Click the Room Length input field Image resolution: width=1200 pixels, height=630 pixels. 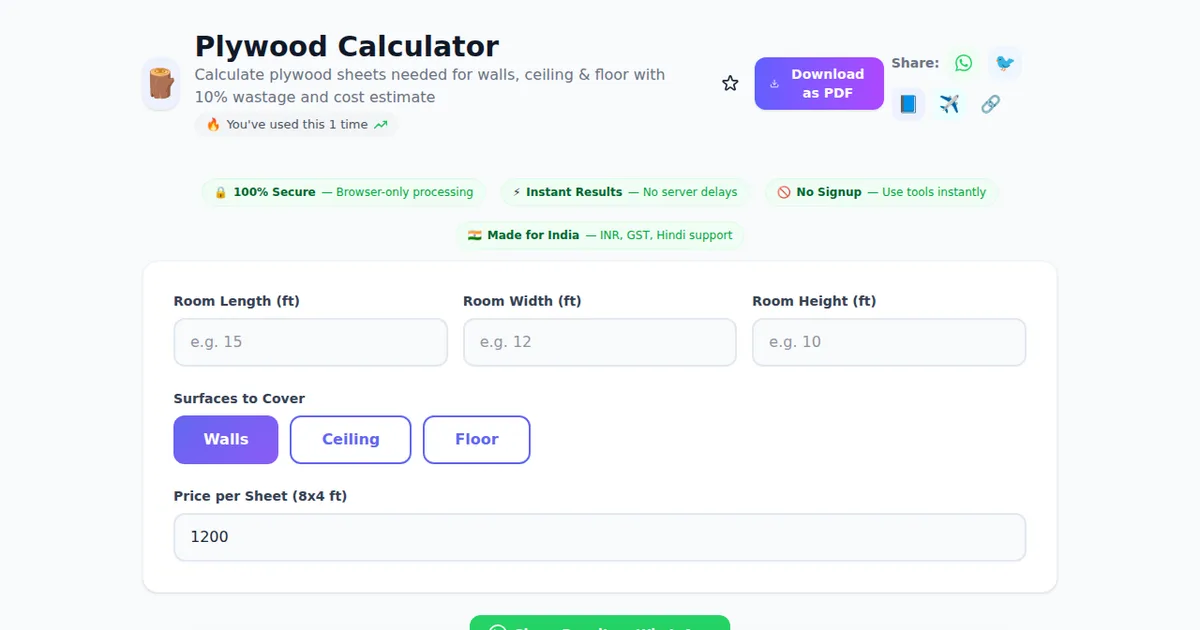pos(310,342)
